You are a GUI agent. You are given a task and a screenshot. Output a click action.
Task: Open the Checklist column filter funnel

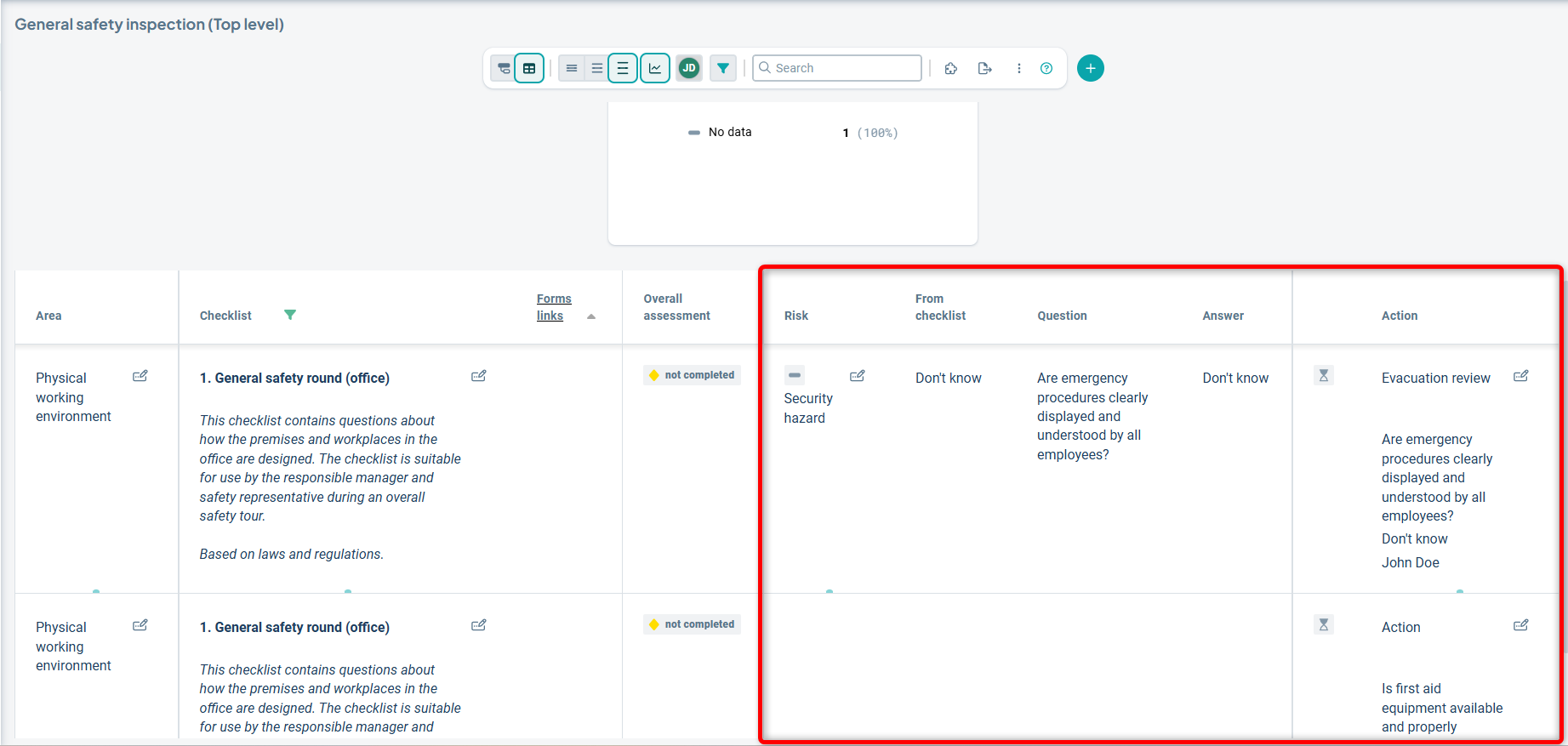click(x=290, y=315)
